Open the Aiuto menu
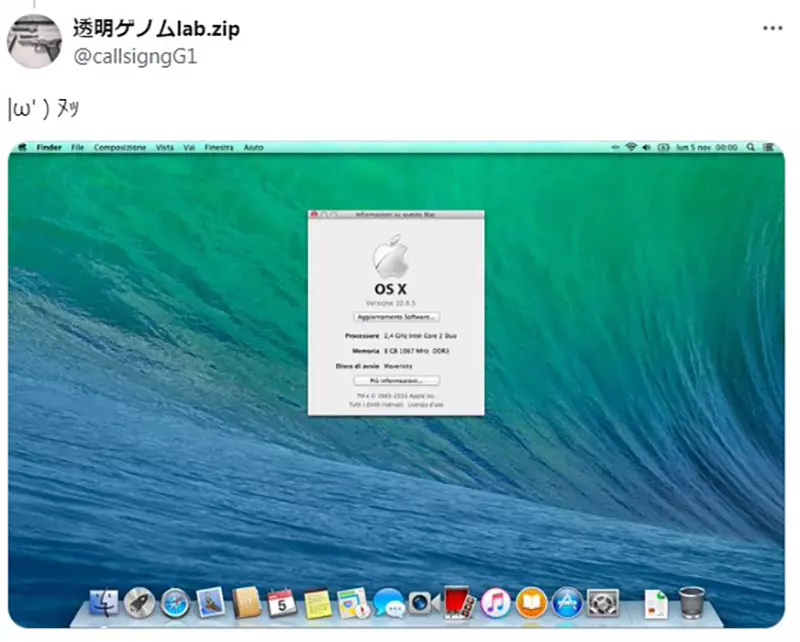Viewport: 800px width, 642px height. [x=253, y=147]
